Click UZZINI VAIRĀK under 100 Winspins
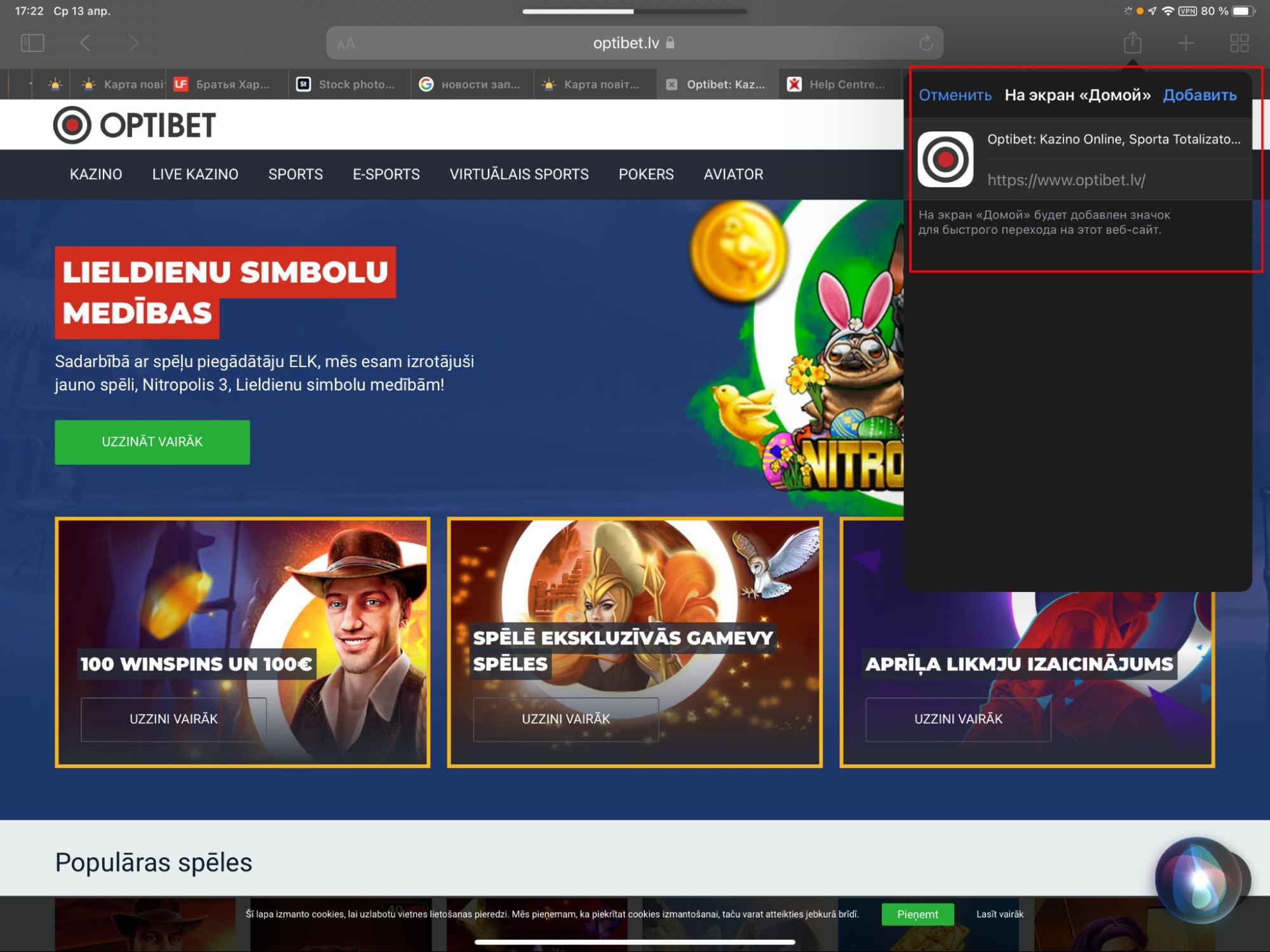This screenshot has width=1270, height=952. [x=173, y=719]
